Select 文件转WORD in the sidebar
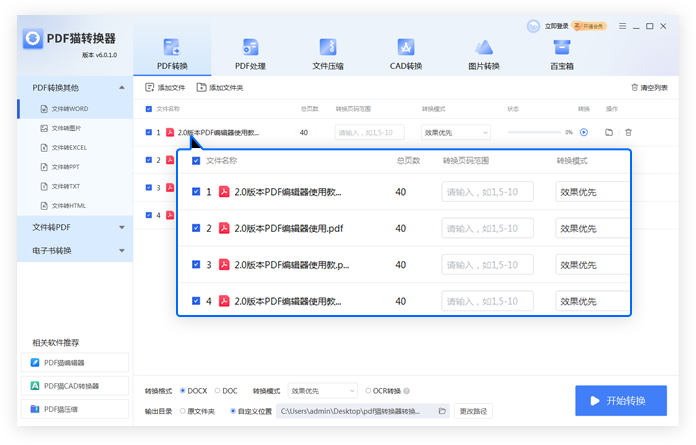 75,109
